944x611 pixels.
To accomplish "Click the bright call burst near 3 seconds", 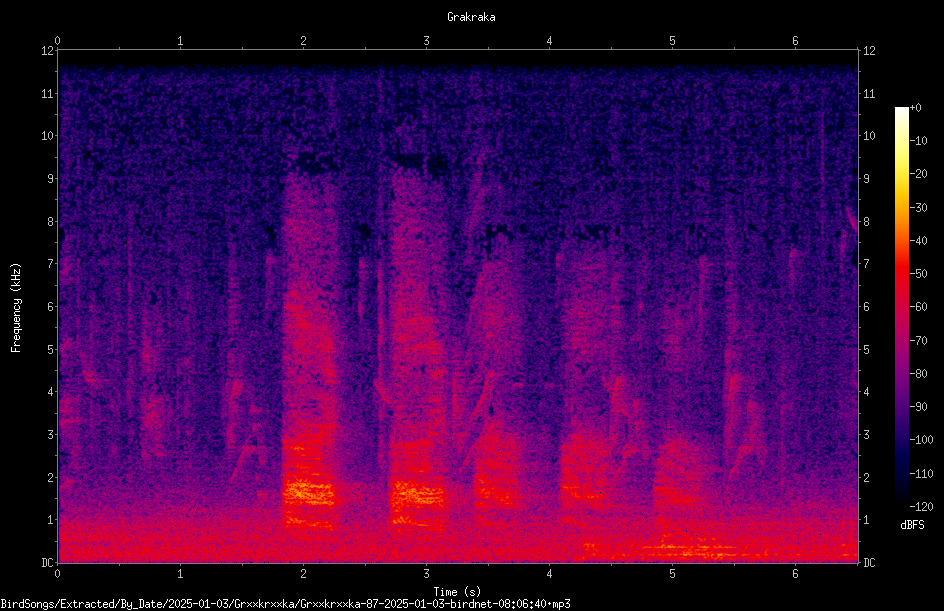I will [417, 497].
